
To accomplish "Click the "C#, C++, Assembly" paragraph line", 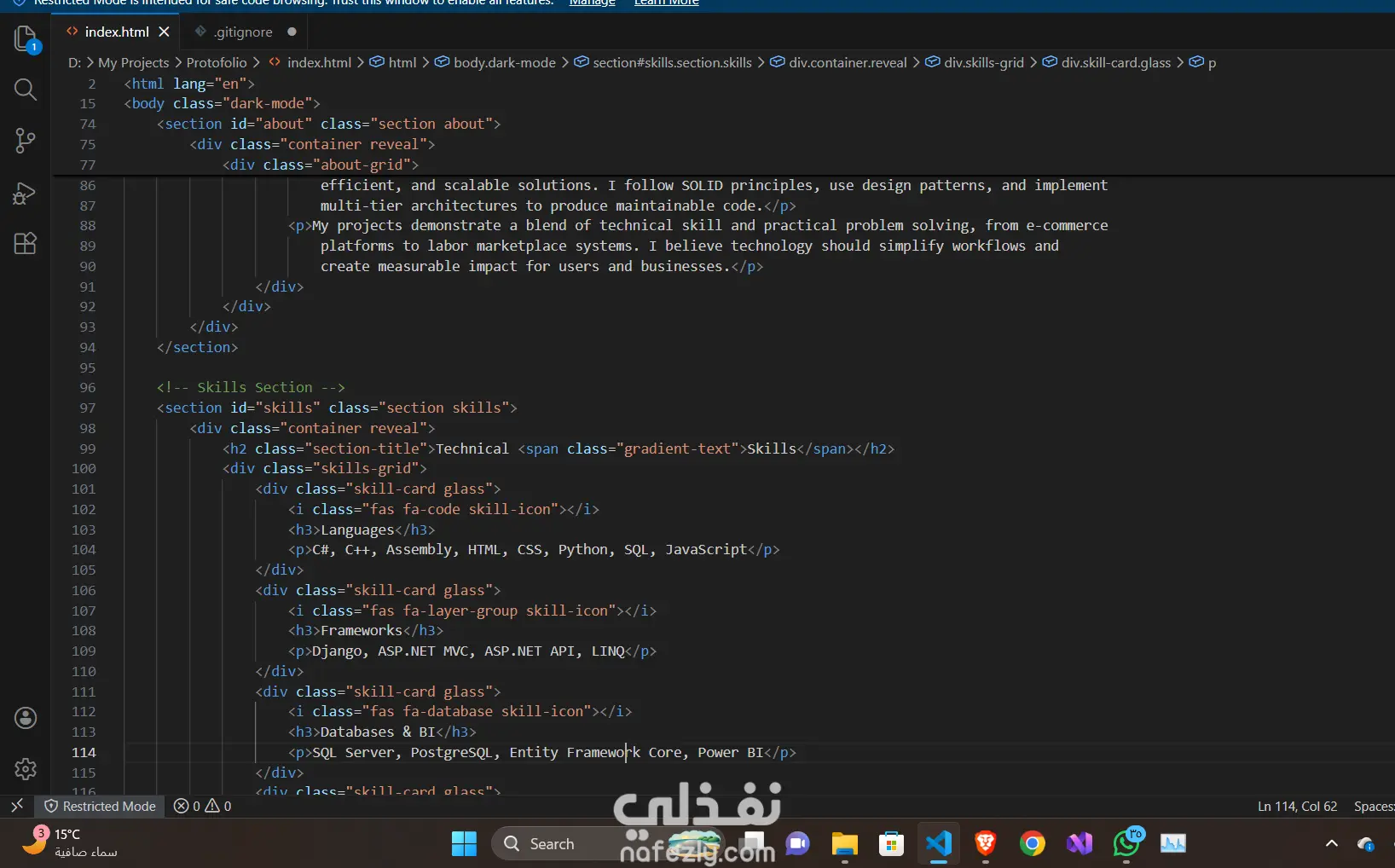I will coord(534,549).
